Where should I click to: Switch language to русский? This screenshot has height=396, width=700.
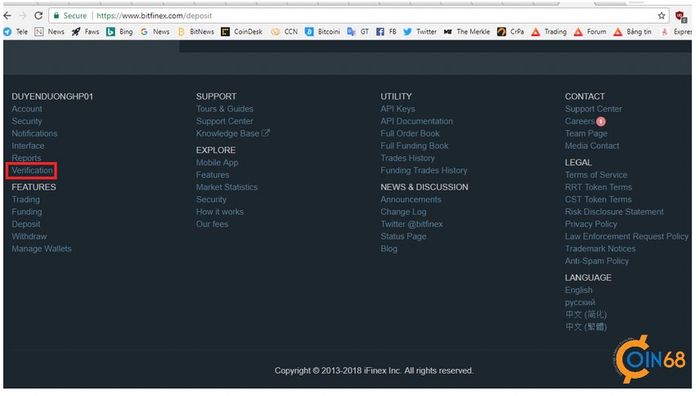(580, 303)
